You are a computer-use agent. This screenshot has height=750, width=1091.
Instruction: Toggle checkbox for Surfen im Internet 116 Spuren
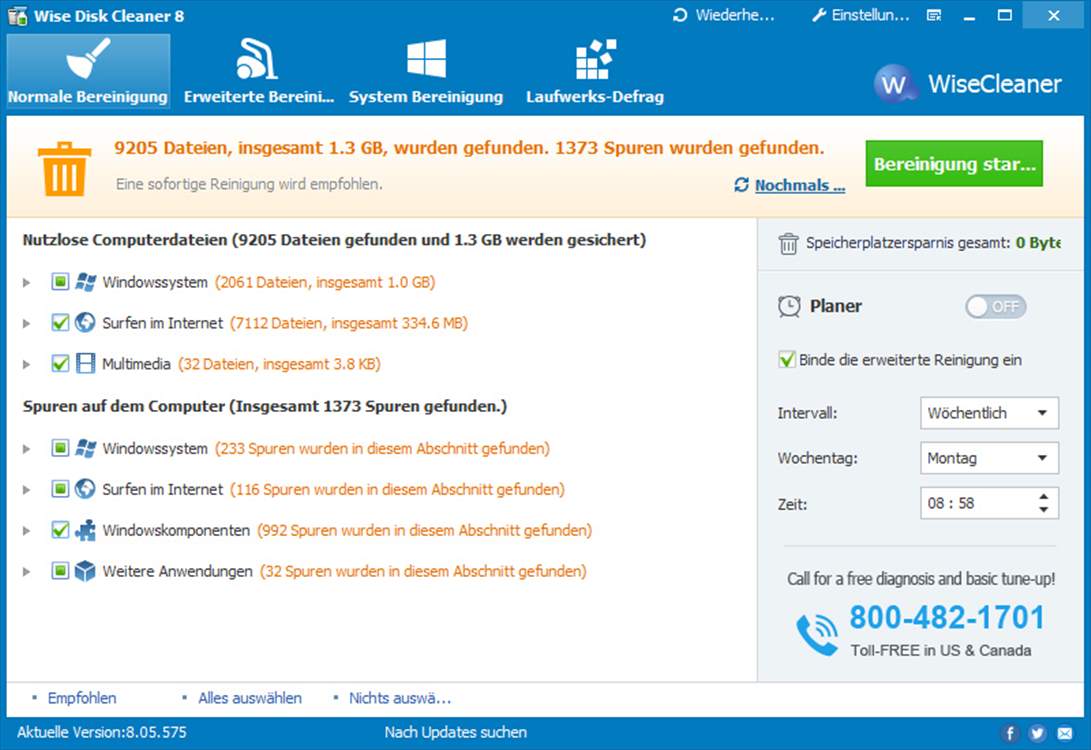coord(60,489)
